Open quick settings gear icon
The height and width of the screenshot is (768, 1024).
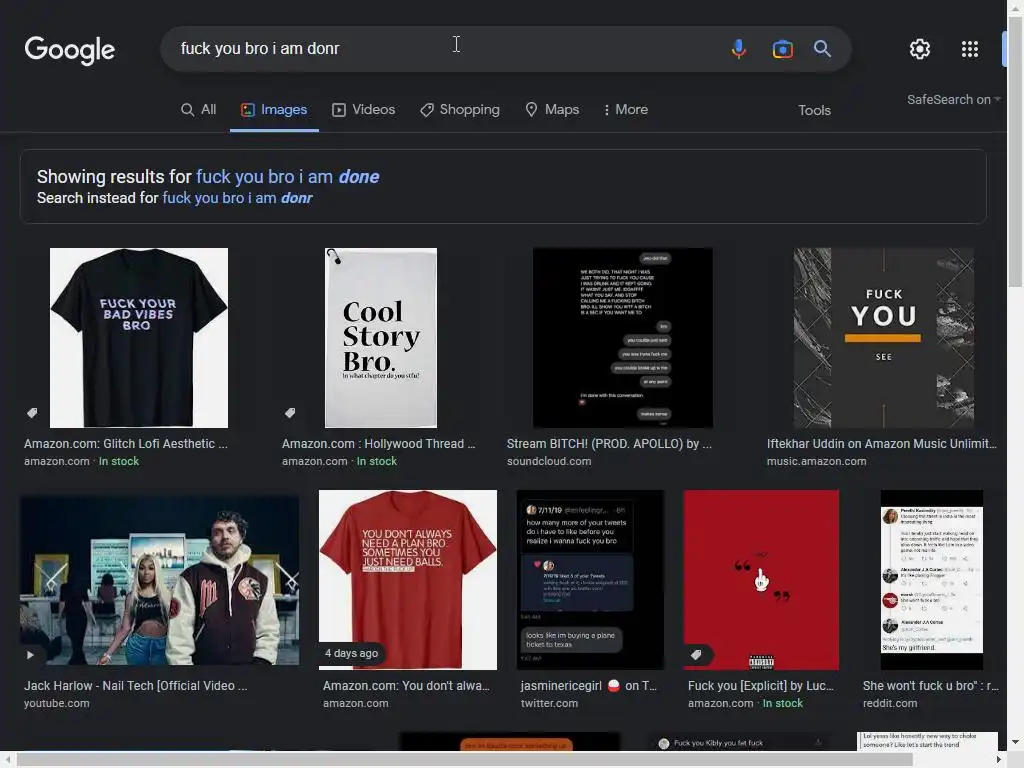coord(920,49)
